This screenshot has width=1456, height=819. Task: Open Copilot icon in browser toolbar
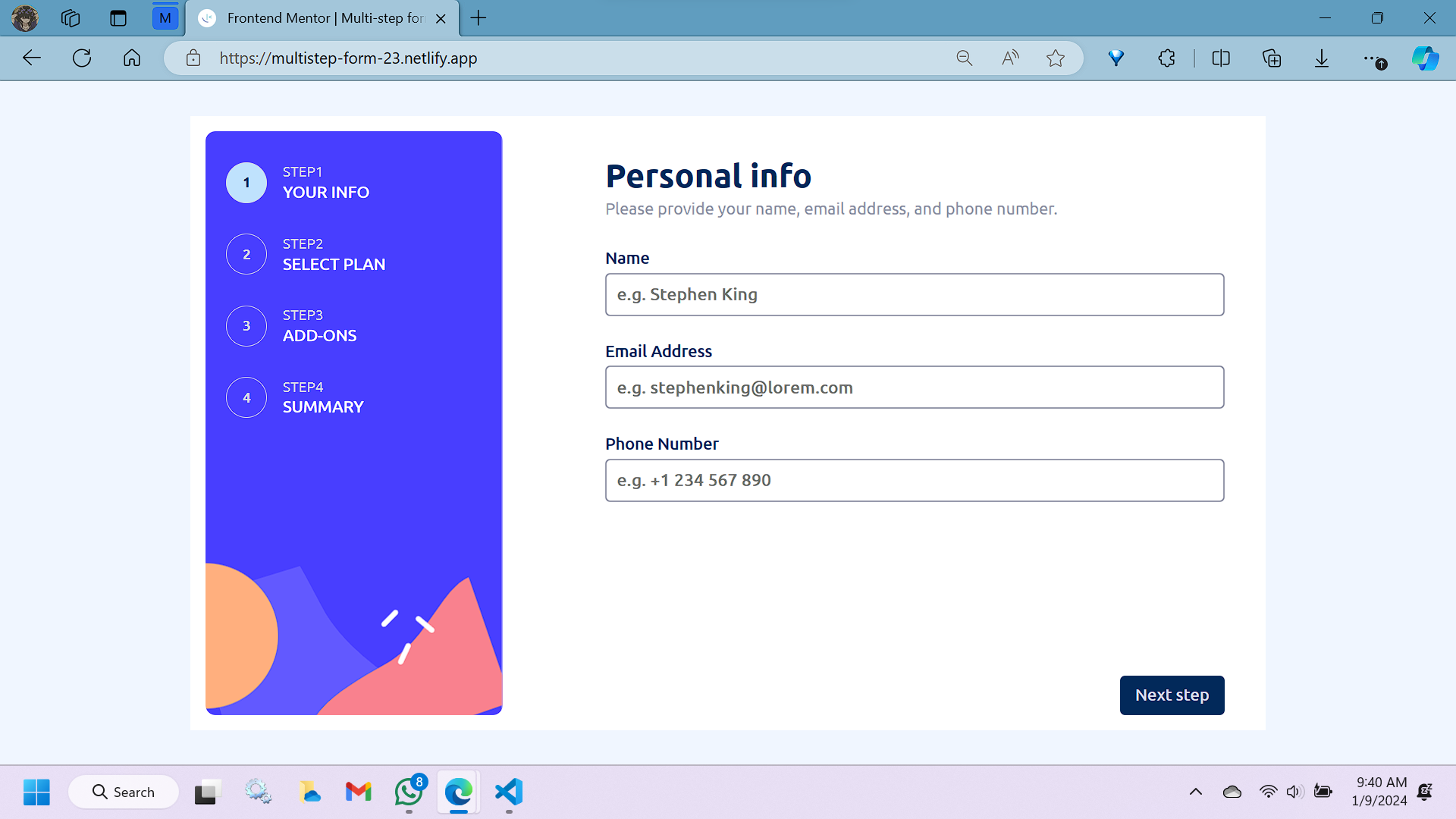point(1425,58)
